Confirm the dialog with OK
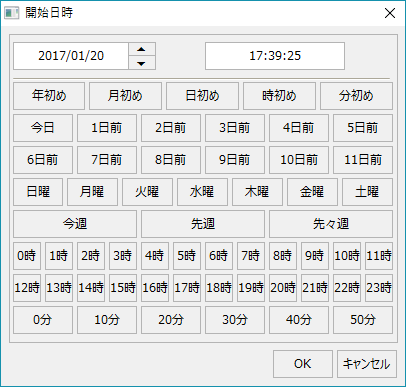The image size is (406, 387). coord(303,364)
